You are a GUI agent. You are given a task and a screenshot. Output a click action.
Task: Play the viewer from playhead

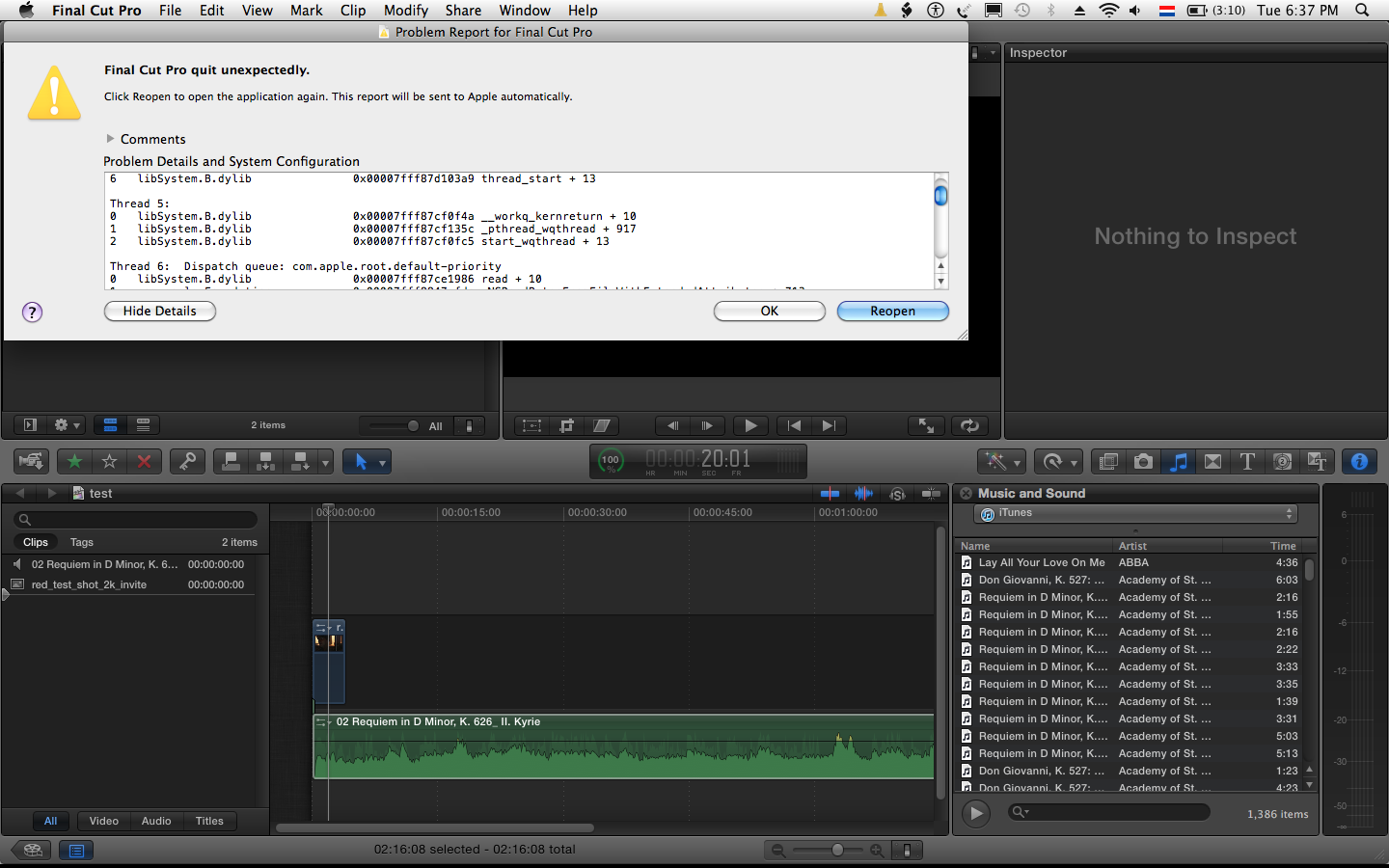click(750, 425)
